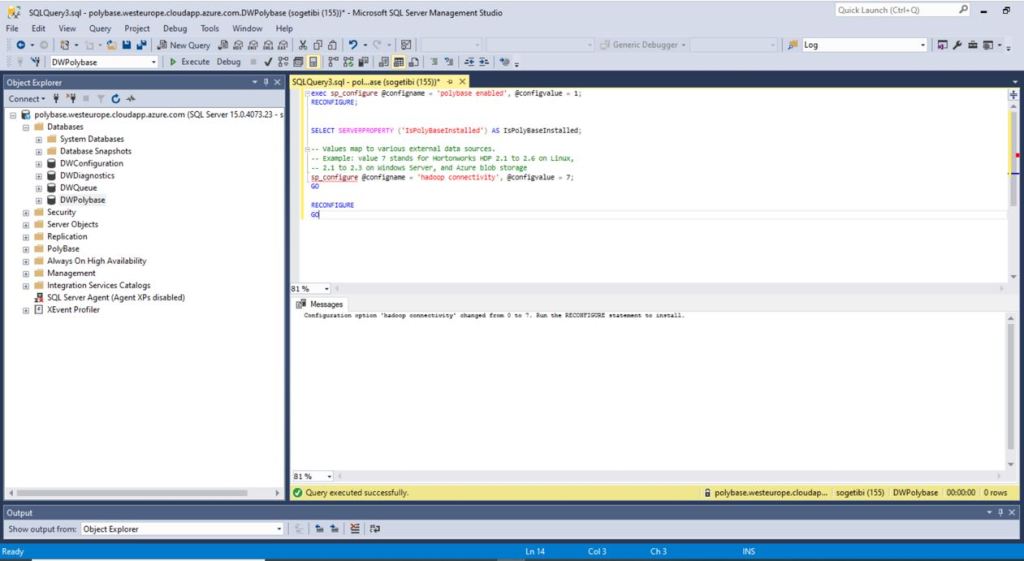This screenshot has height=561, width=1024.
Task: Click Object Explorer horizontal scrollbar
Action: tap(140, 493)
